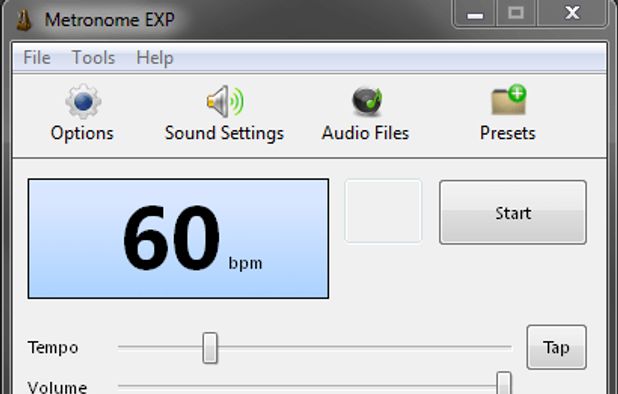618x394 pixels.
Task: Click the Presets toolbar label
Action: (x=508, y=133)
